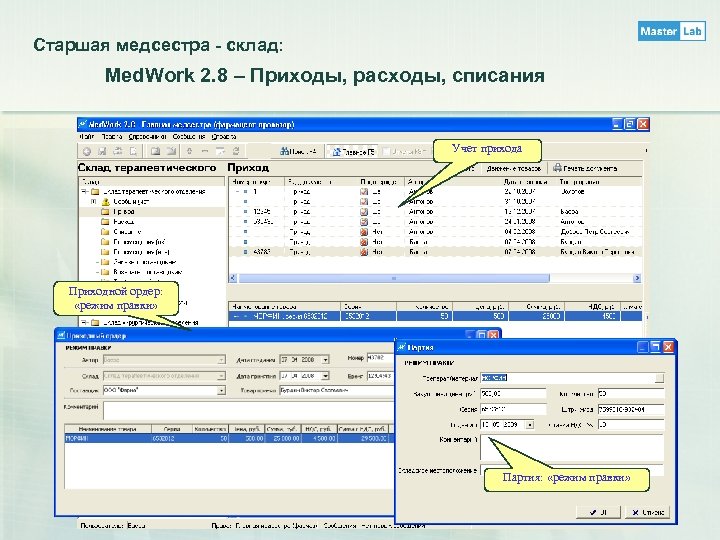
Task: Open the Дата прихода date picker
Action: pos(325,376)
